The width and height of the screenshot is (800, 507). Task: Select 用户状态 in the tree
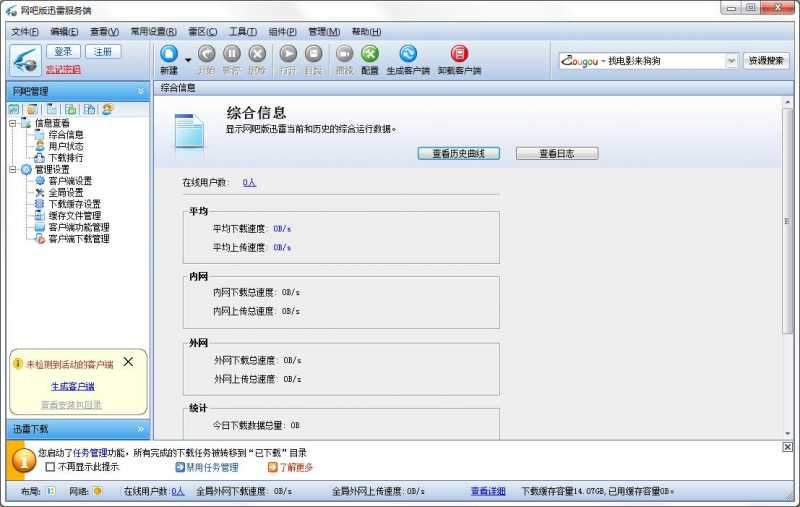[x=66, y=146]
